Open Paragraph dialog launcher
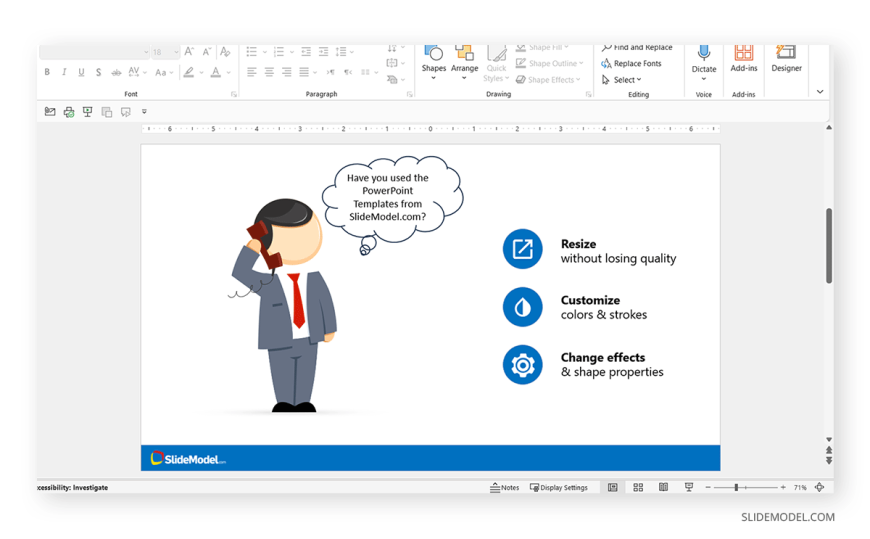Screen dimensions: 870x539 point(409,94)
